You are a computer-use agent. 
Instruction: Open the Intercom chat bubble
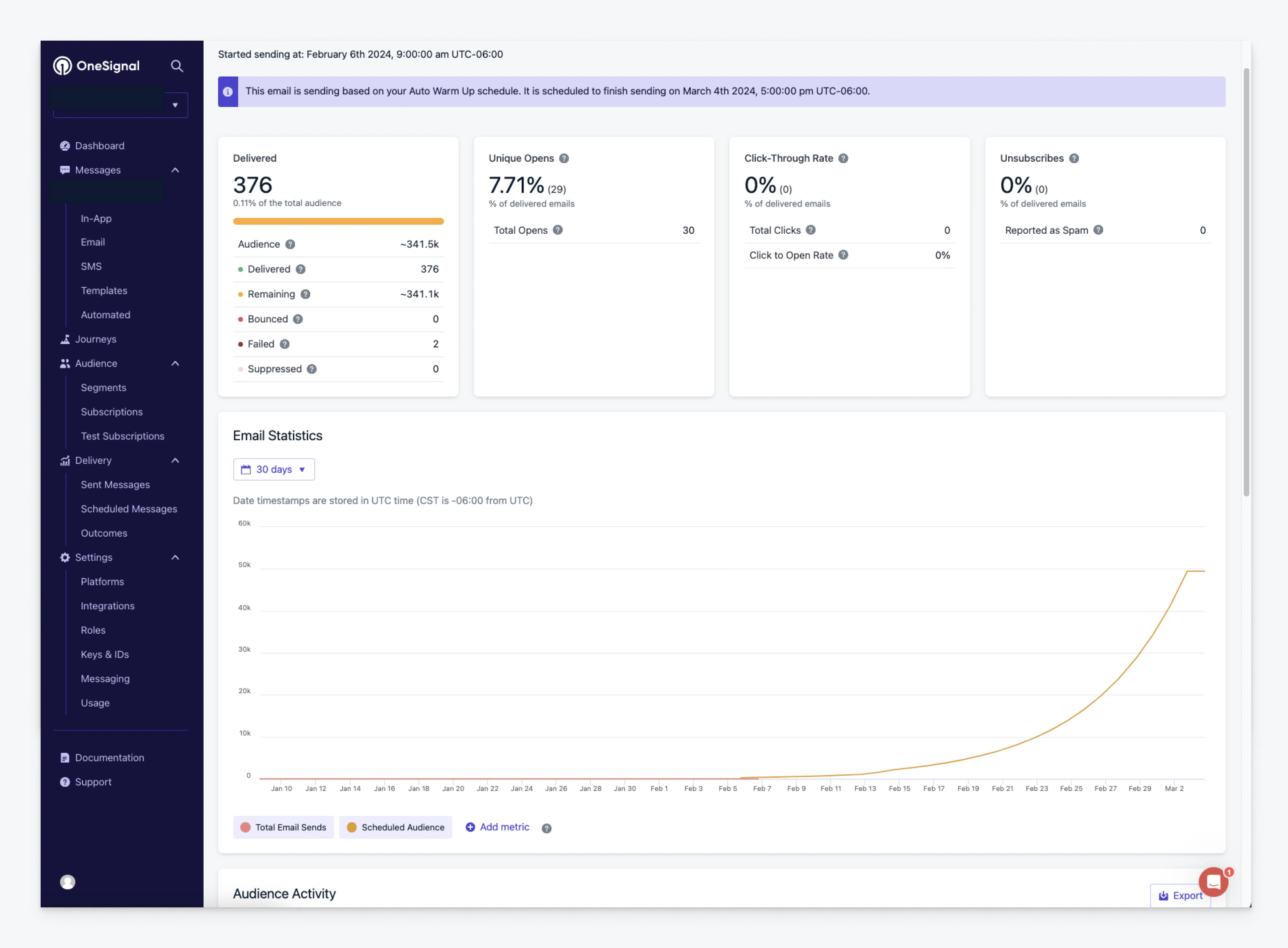(x=1213, y=882)
